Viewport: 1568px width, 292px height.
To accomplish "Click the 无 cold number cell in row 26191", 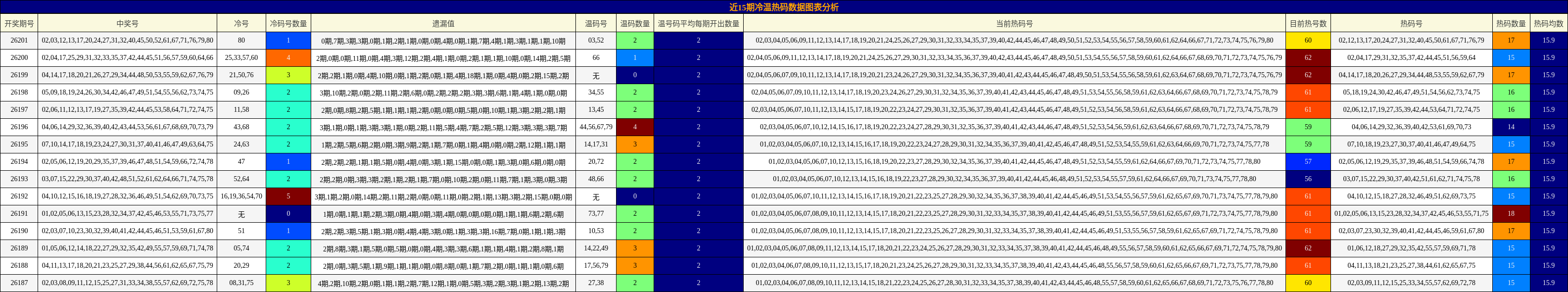I will 241,214.
